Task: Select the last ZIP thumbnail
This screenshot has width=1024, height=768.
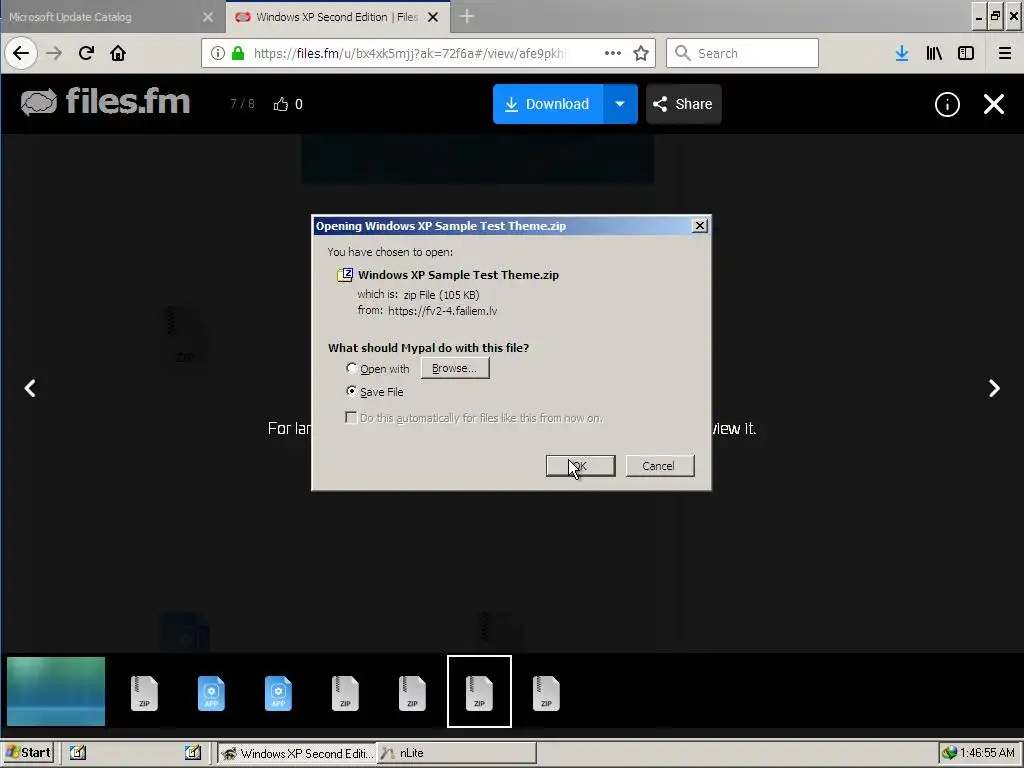Action: pos(546,693)
